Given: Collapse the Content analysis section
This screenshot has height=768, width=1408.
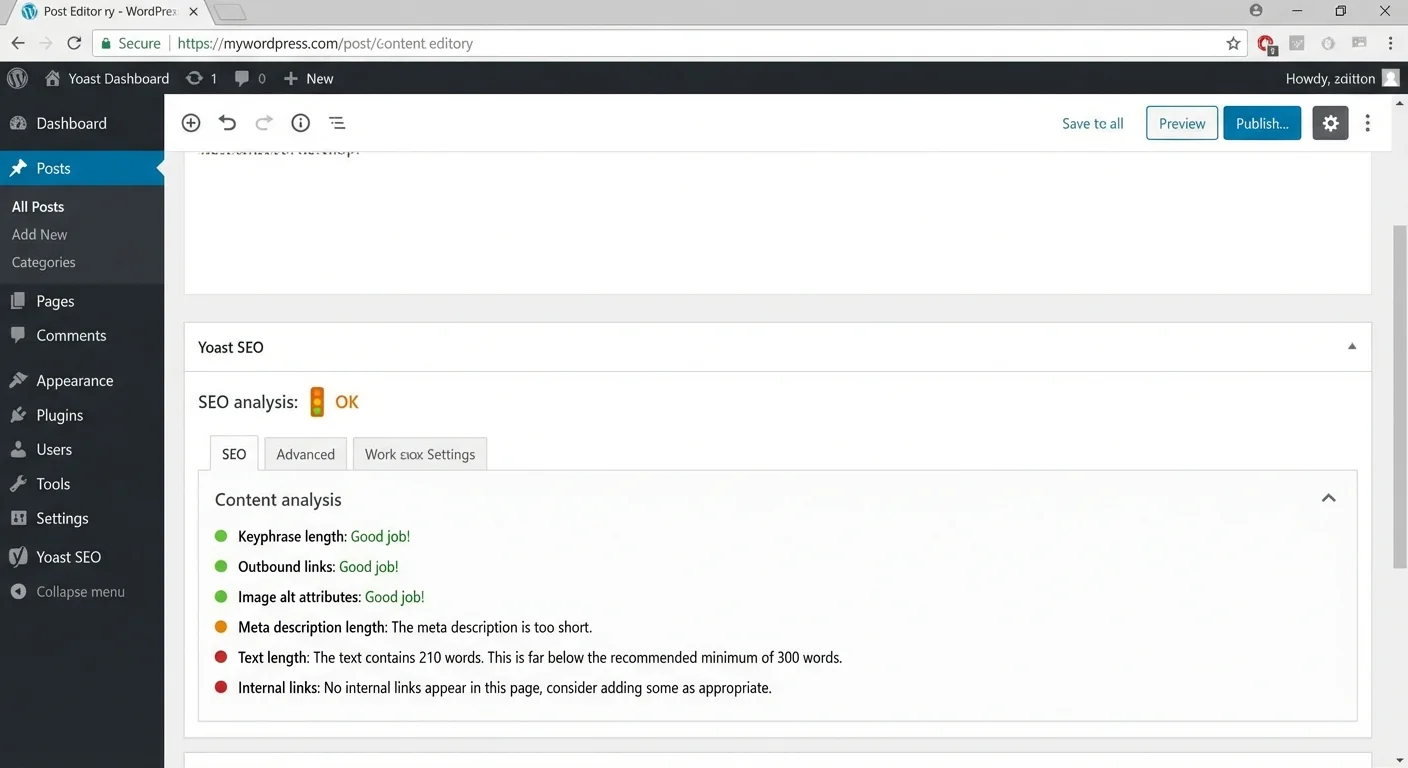Looking at the screenshot, I should pos(1329,498).
